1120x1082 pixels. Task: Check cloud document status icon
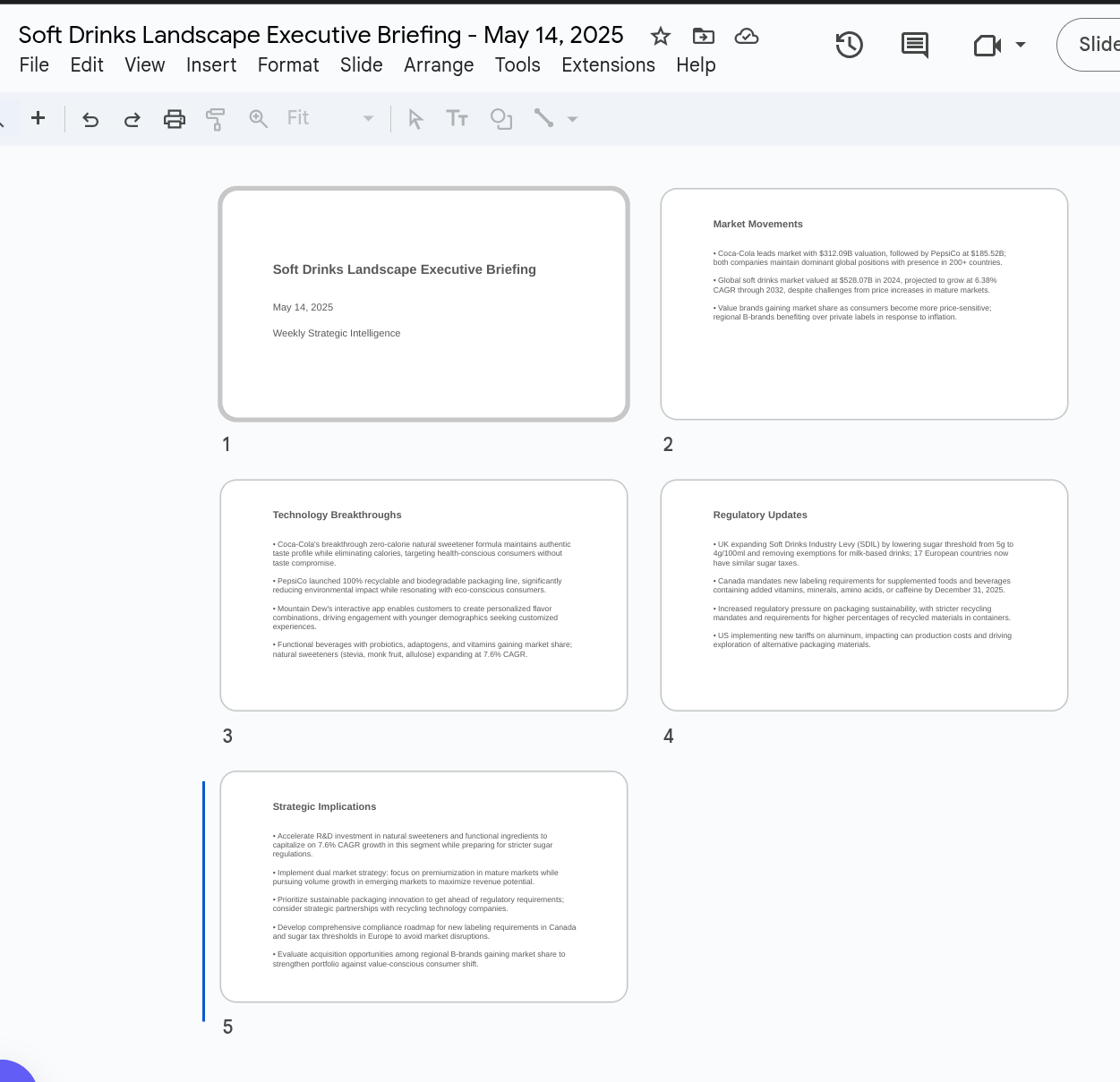pyautogui.click(x=747, y=36)
